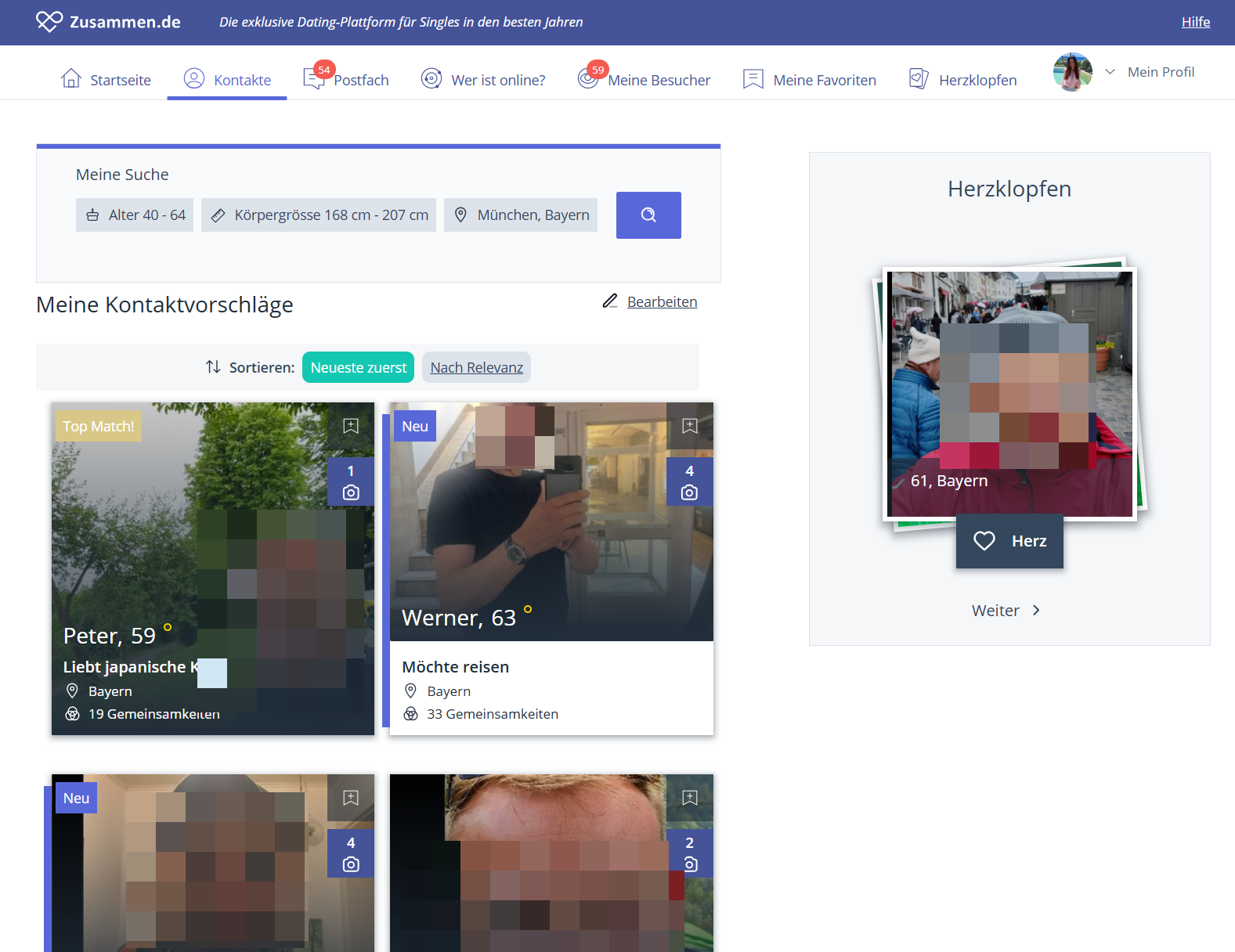Click the Mein Profil label

(1161, 72)
